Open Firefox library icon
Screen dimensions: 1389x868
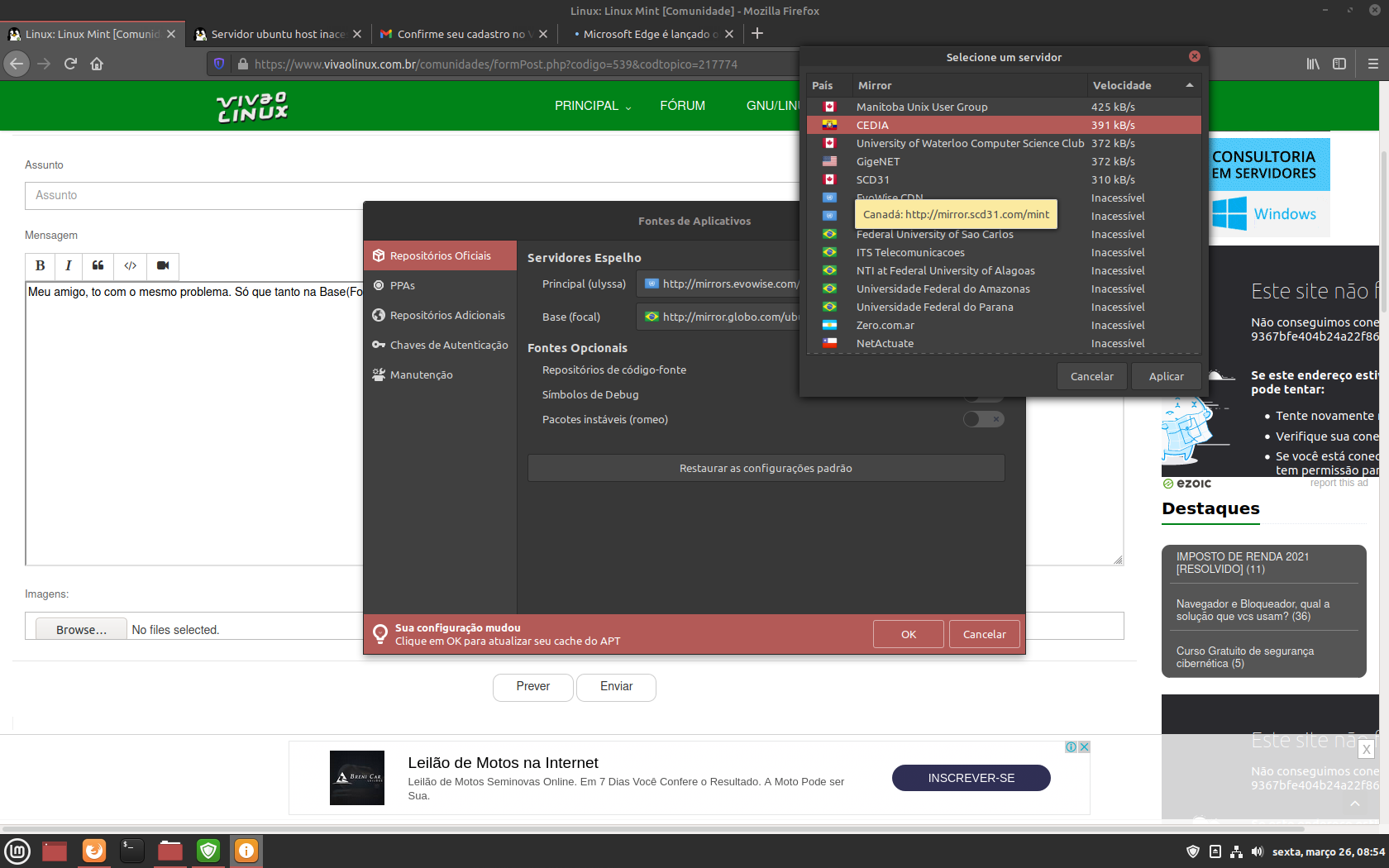coord(1313,64)
